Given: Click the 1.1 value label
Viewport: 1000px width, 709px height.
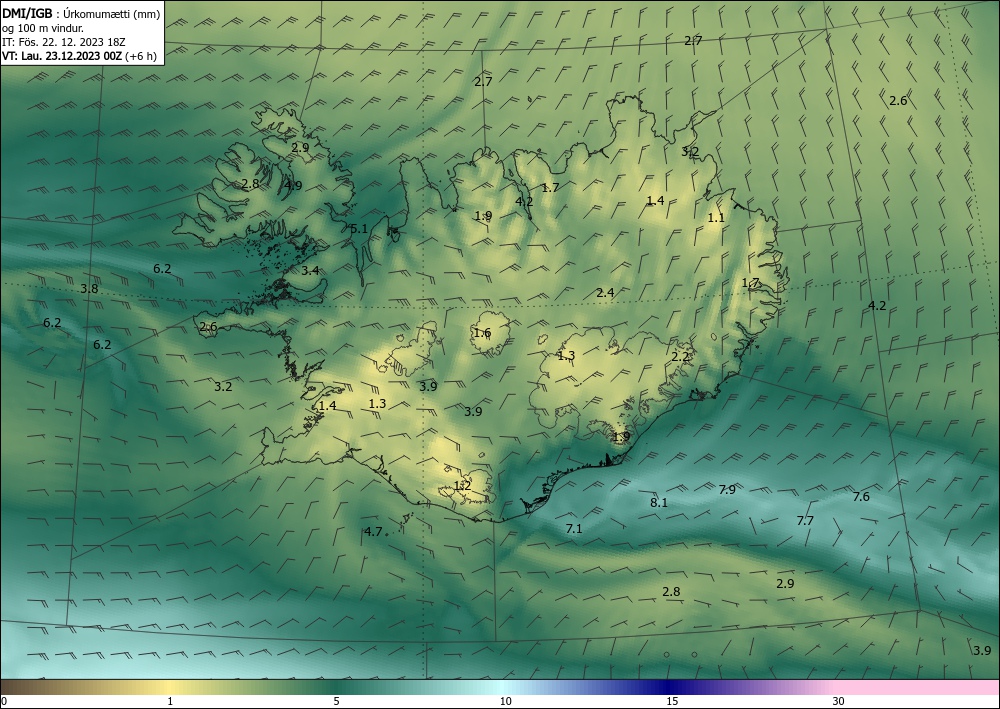Looking at the screenshot, I should tap(716, 217).
